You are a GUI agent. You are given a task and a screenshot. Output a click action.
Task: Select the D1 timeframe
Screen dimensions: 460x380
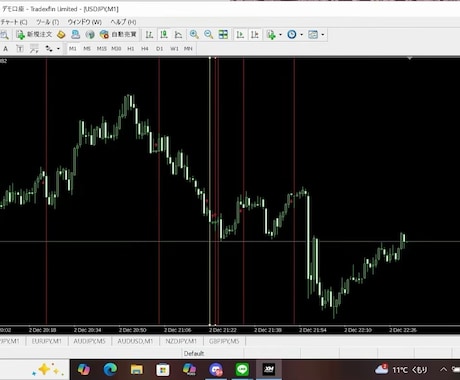[159, 49]
